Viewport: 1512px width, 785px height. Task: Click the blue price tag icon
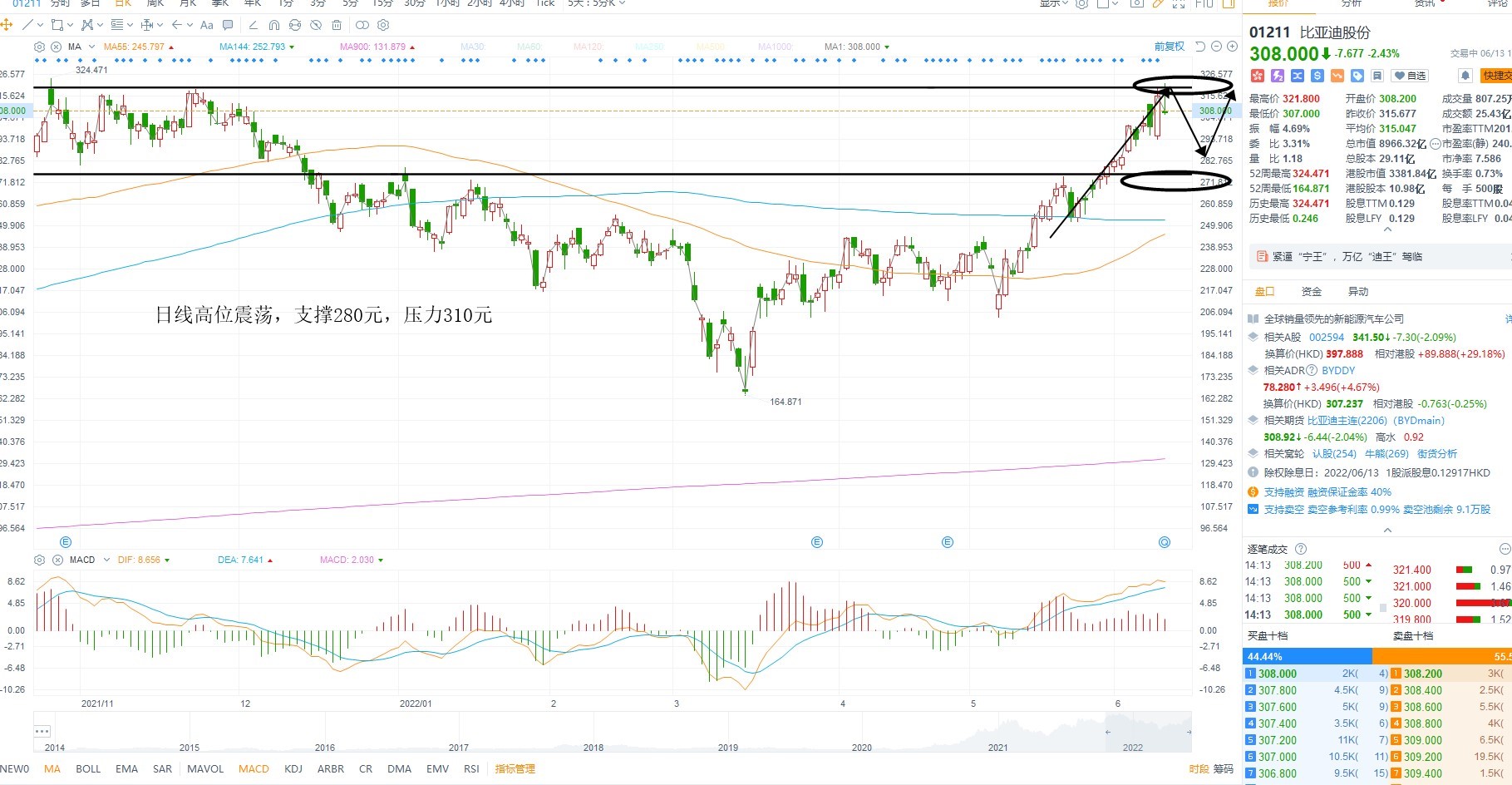[1357, 76]
